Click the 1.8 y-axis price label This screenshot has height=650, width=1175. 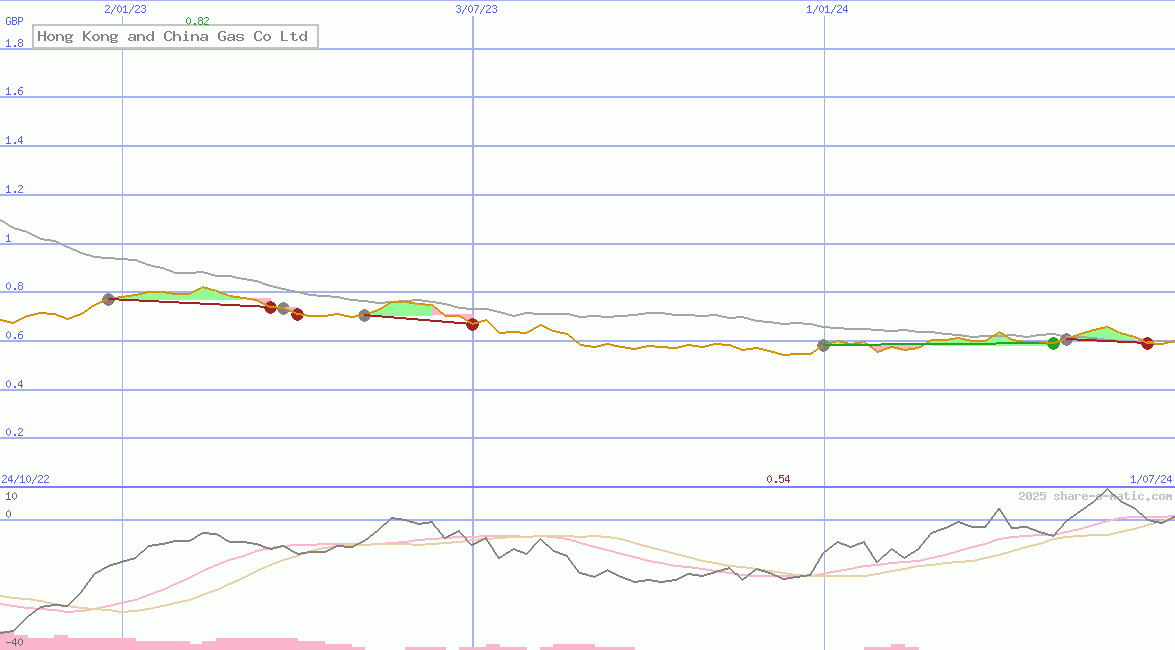coord(14,43)
